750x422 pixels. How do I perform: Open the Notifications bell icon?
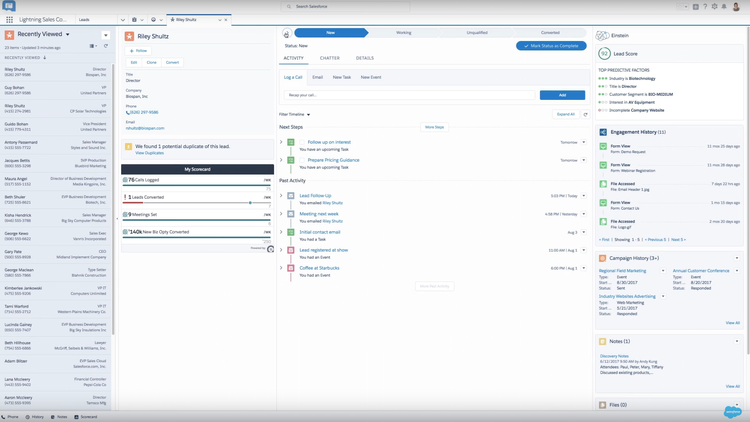(x=724, y=7)
